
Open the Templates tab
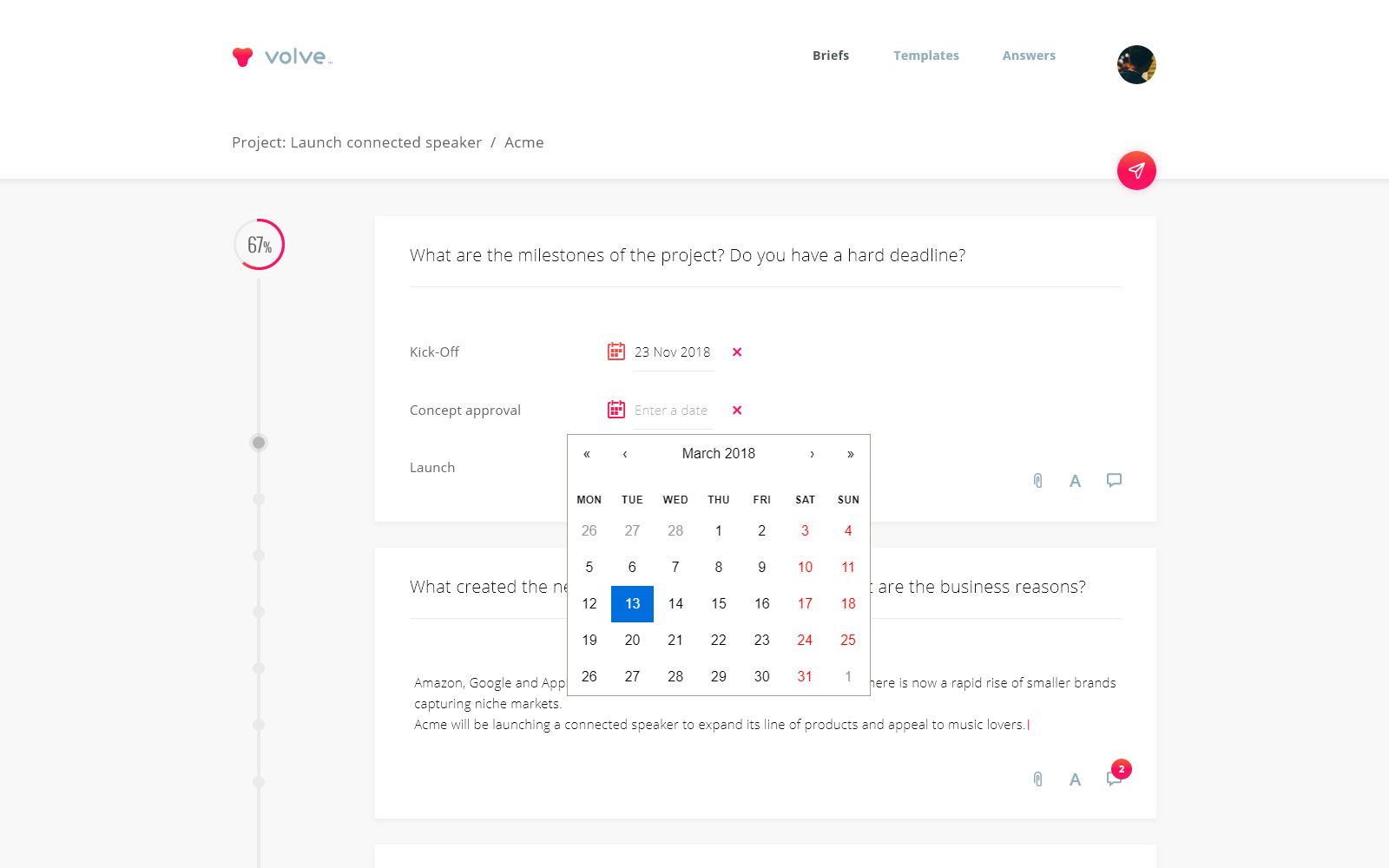point(926,56)
